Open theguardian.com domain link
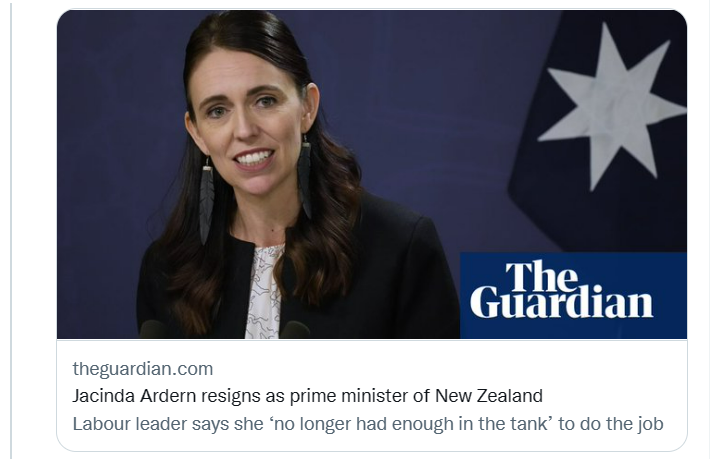This screenshot has height=459, width=718. coord(143,369)
